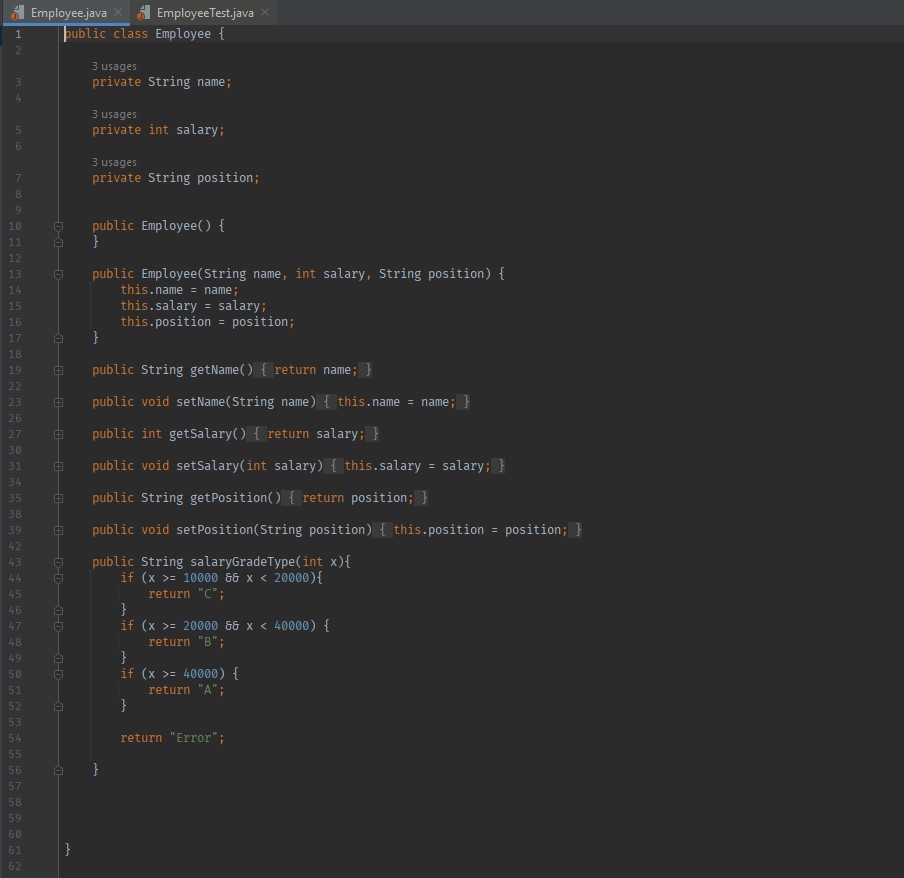Viewport: 904px width, 878px height.
Task: Collapse the salaryGradeType method at line 43
Action: click(58, 562)
